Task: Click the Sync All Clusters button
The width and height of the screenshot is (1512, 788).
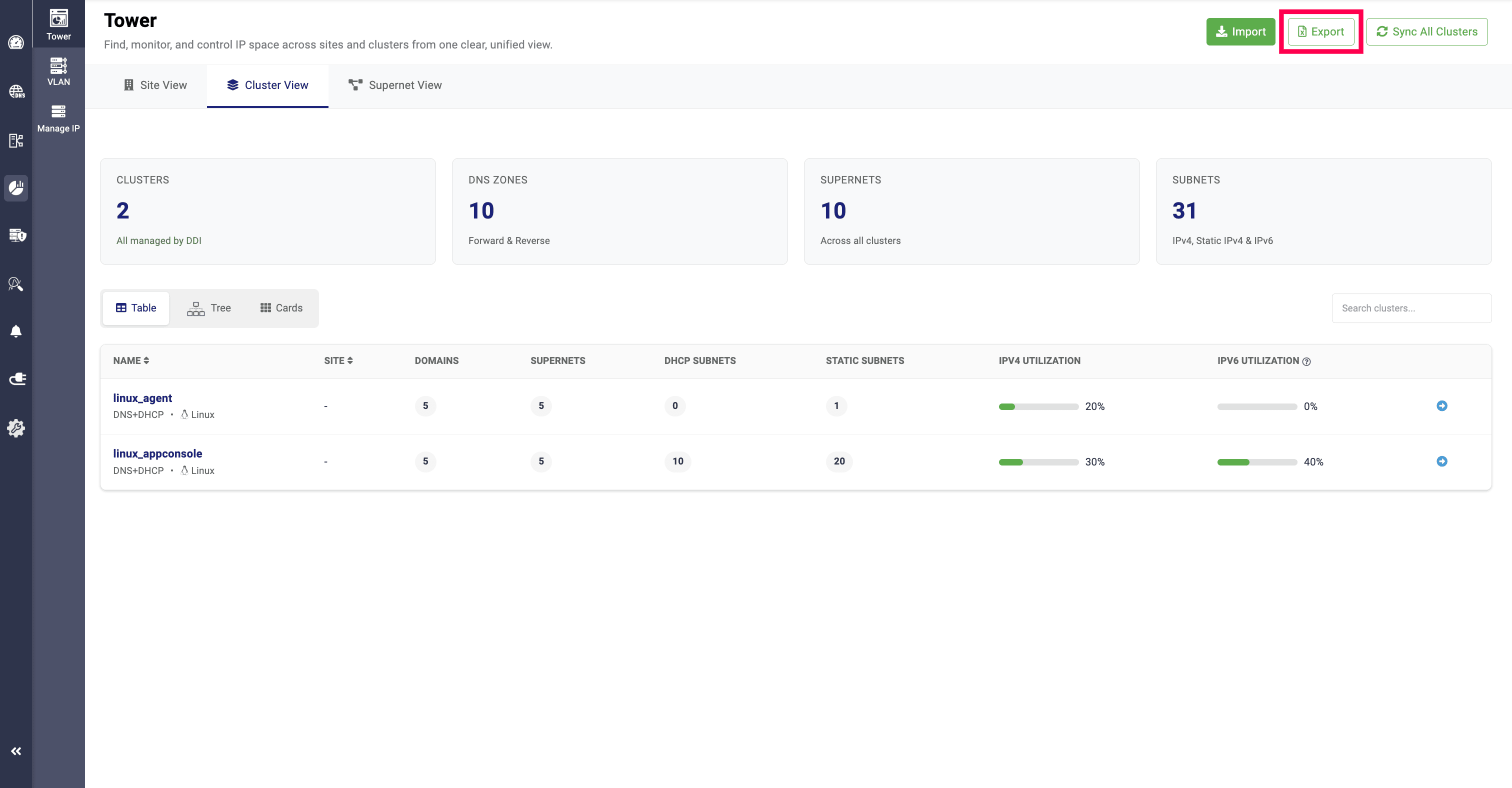Action: tap(1426, 31)
